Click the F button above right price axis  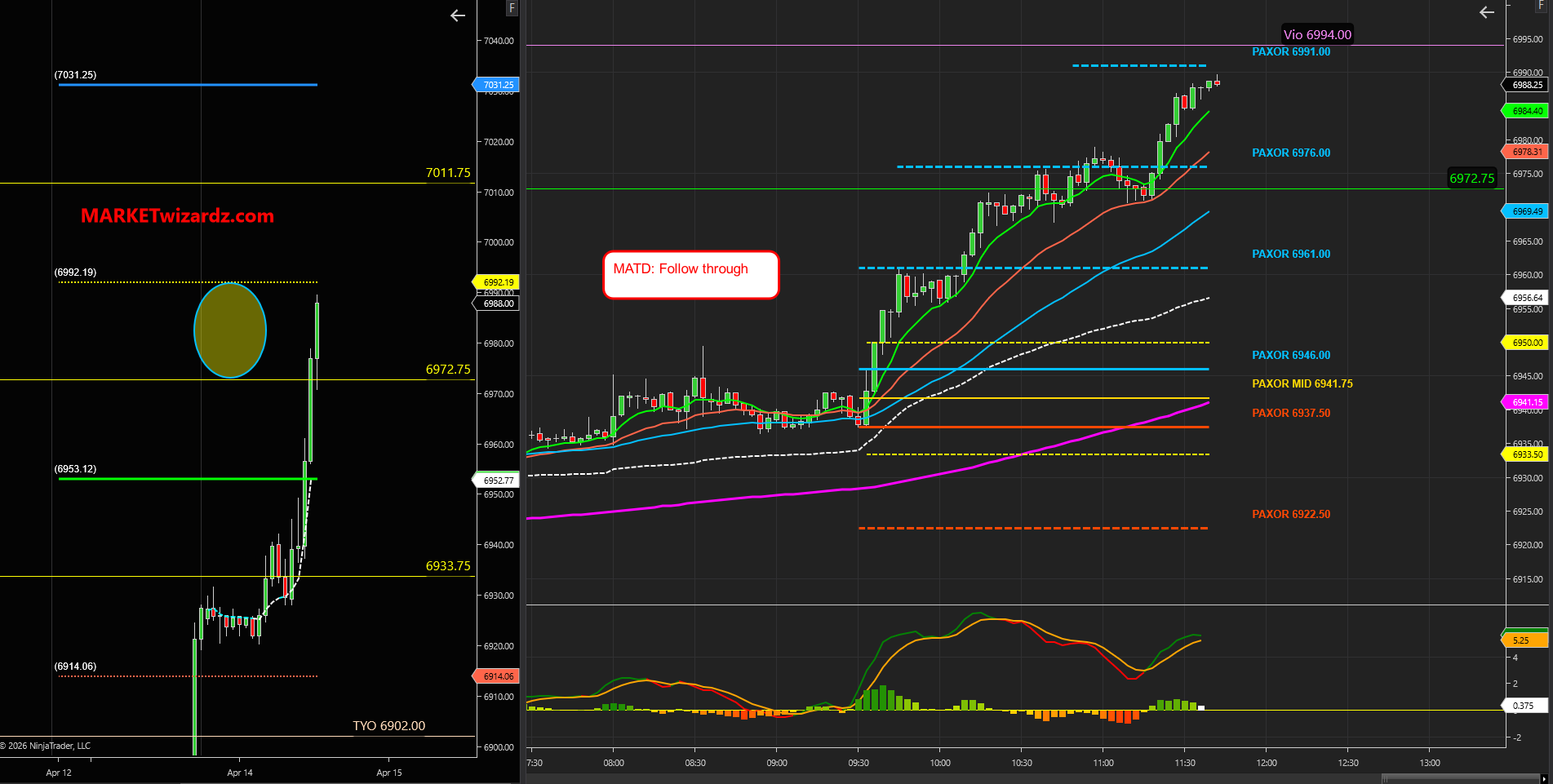[1541, 5]
